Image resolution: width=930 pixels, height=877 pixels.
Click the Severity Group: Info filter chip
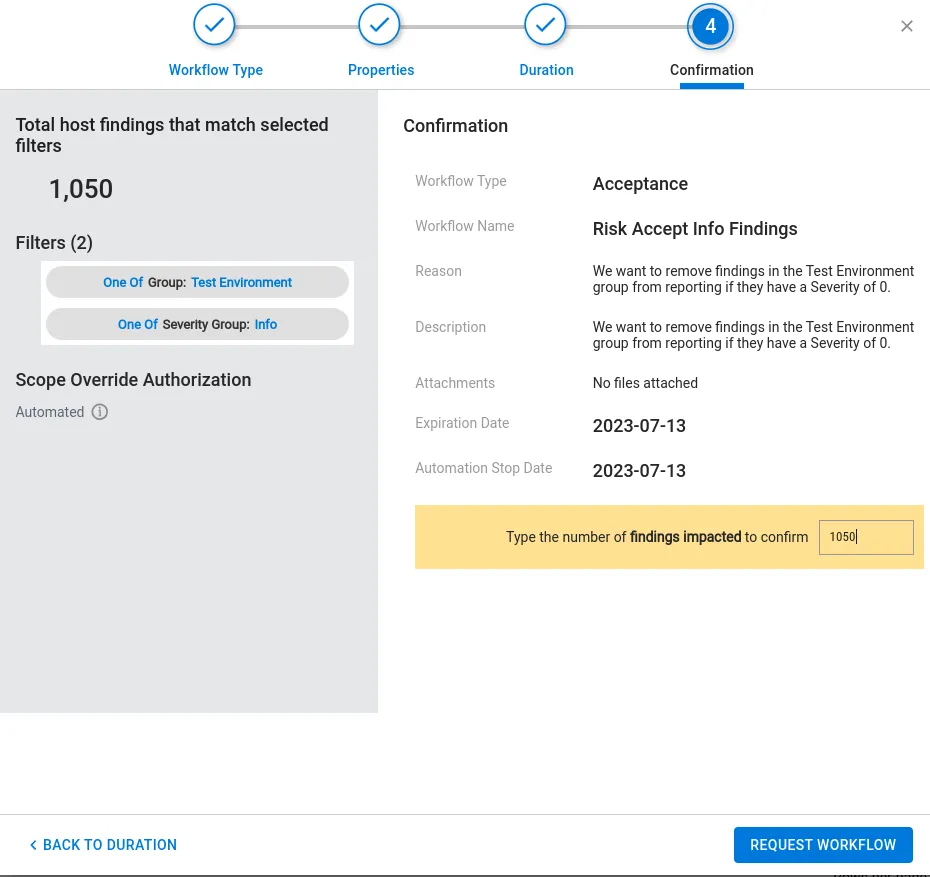[198, 324]
